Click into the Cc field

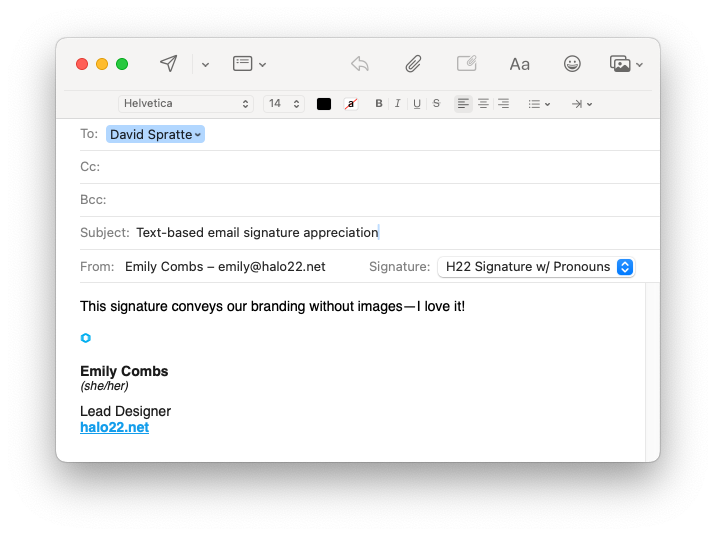[370, 167]
